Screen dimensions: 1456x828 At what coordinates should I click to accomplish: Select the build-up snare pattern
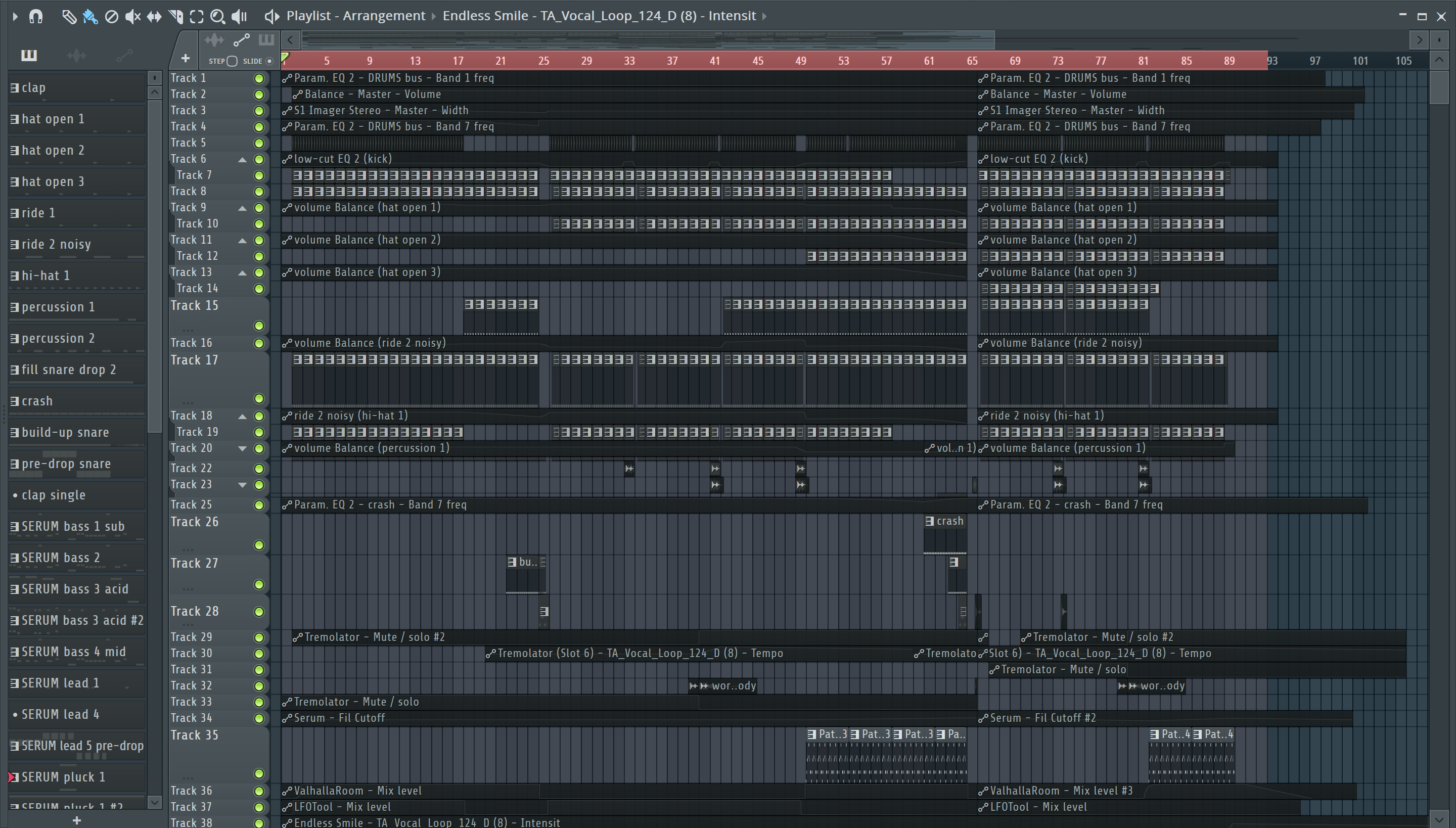77,432
